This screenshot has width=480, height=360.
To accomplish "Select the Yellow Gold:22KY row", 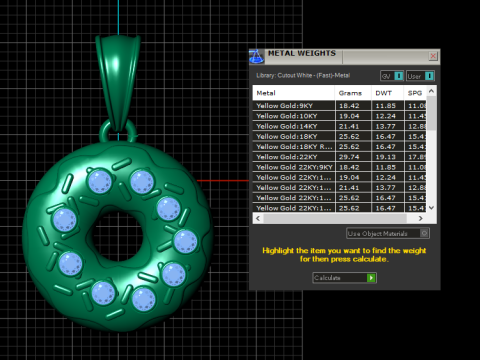I will (339, 157).
